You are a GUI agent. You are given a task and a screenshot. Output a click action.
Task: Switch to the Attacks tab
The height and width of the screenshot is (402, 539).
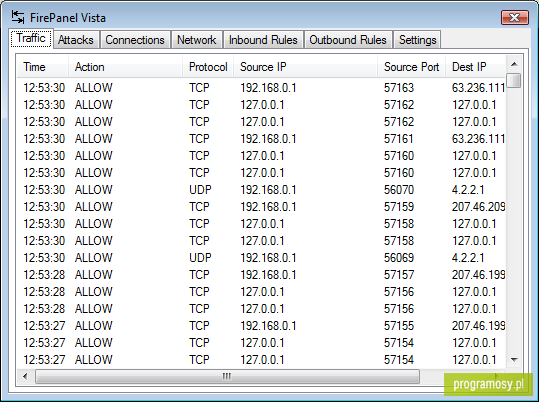[76, 40]
